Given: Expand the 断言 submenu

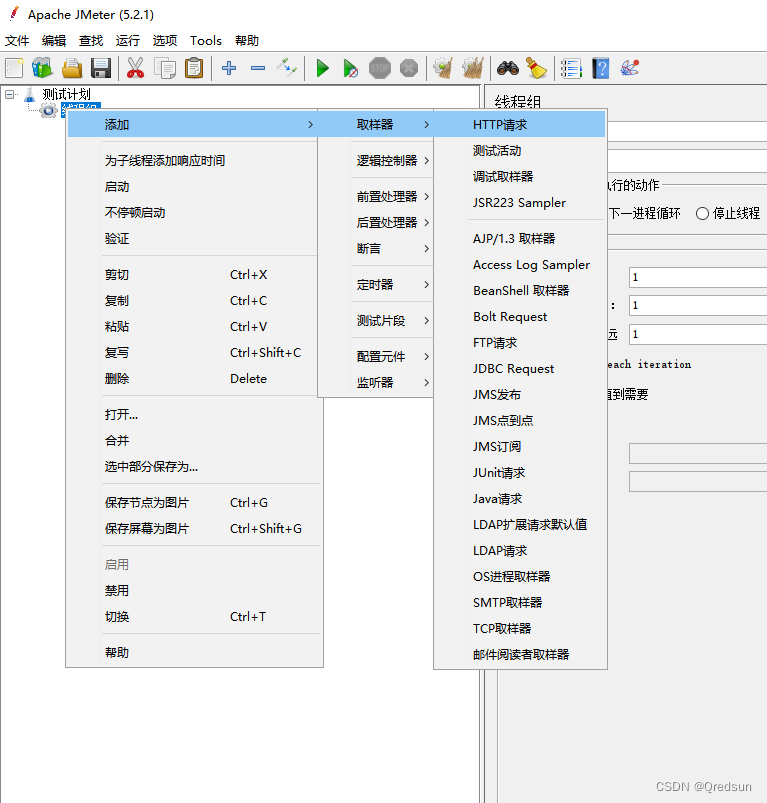Looking at the screenshot, I should [376, 249].
